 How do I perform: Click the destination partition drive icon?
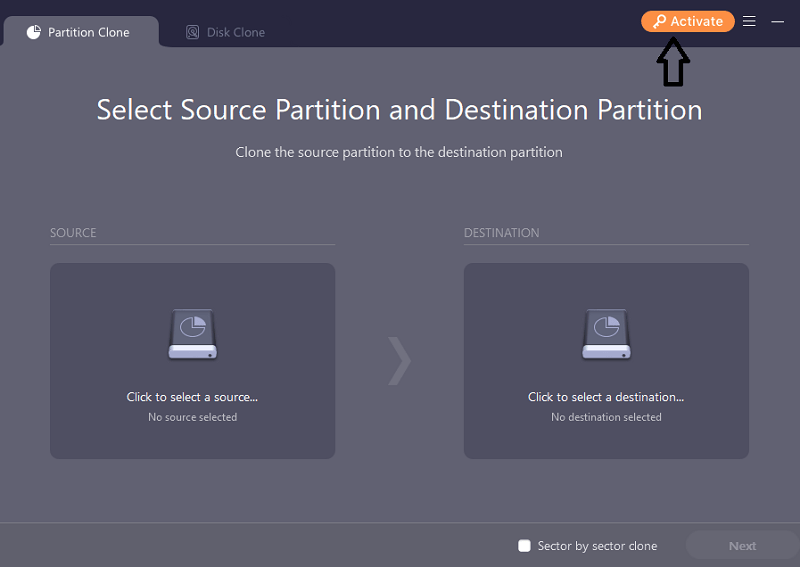[x=606, y=335]
